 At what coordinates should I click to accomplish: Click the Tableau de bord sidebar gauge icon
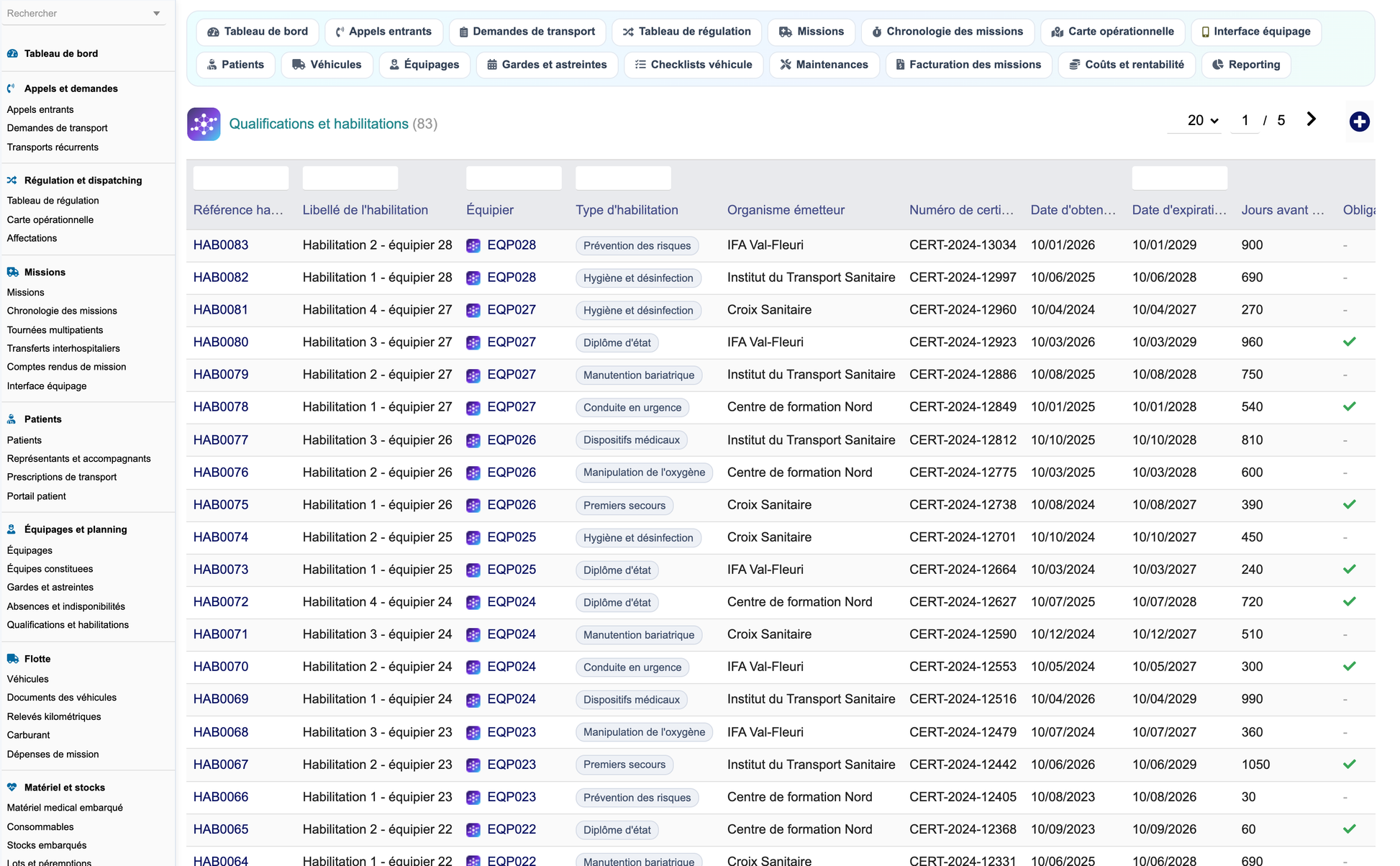coord(12,53)
